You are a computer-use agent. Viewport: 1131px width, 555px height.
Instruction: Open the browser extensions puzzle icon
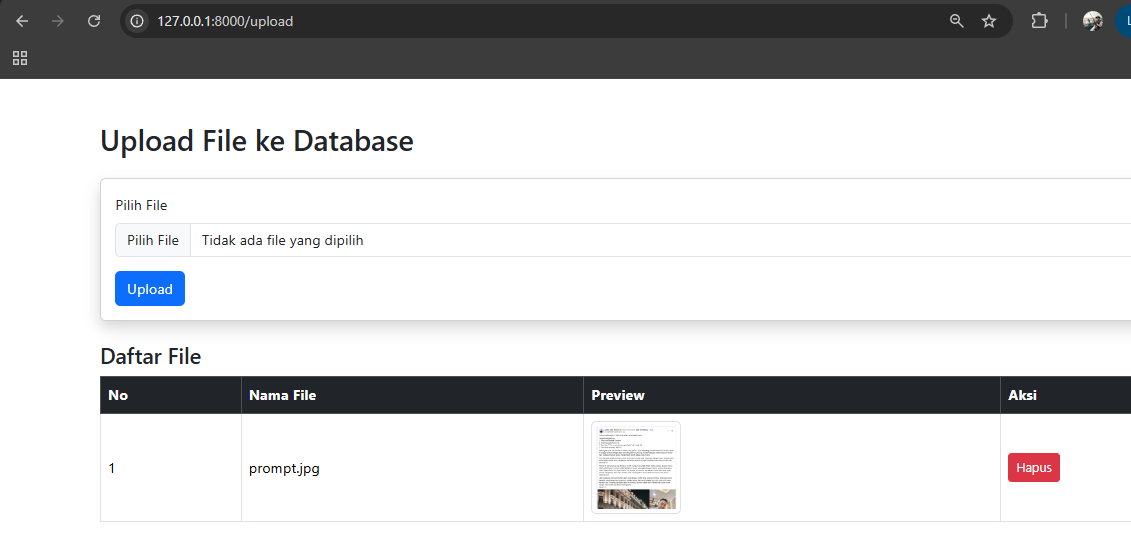1039,21
